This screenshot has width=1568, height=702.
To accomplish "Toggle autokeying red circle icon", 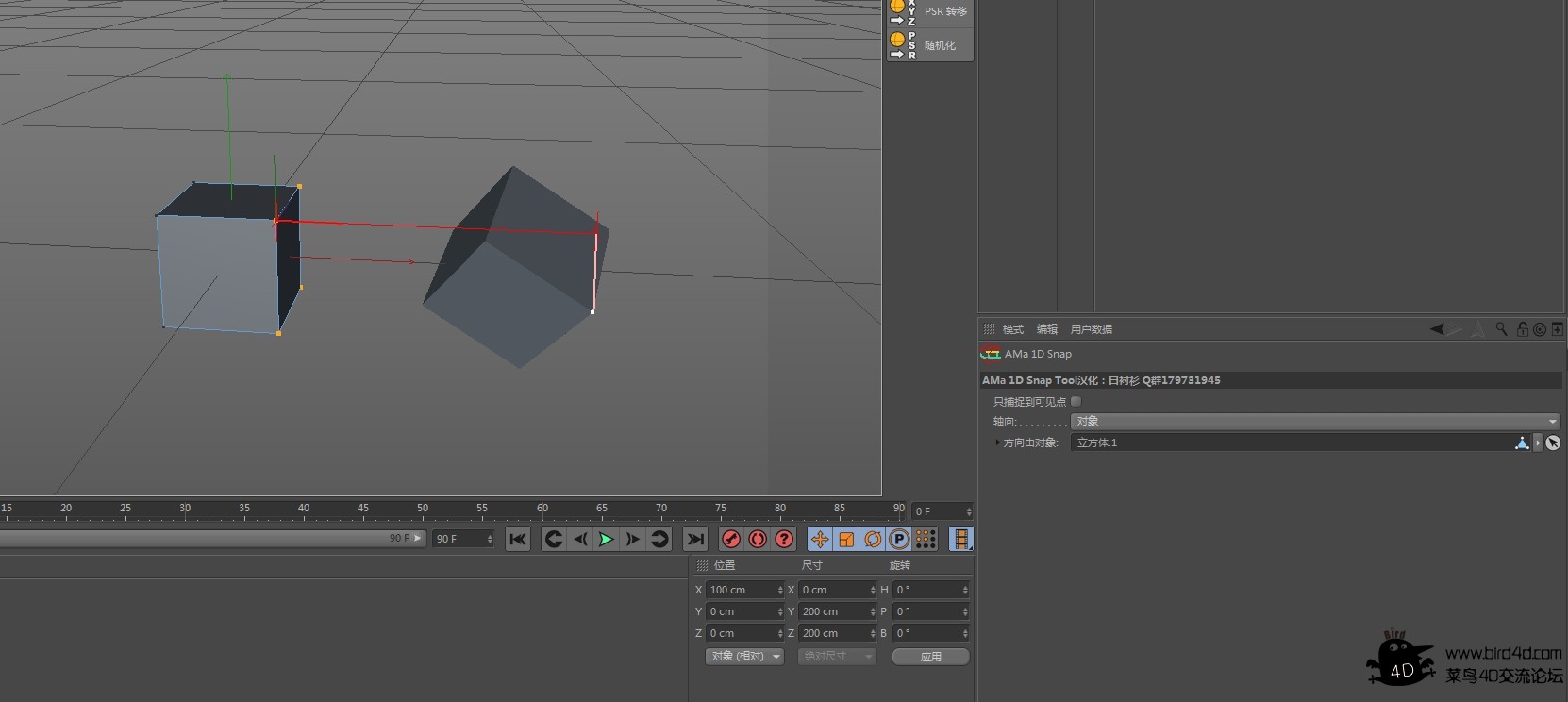I will (758, 539).
